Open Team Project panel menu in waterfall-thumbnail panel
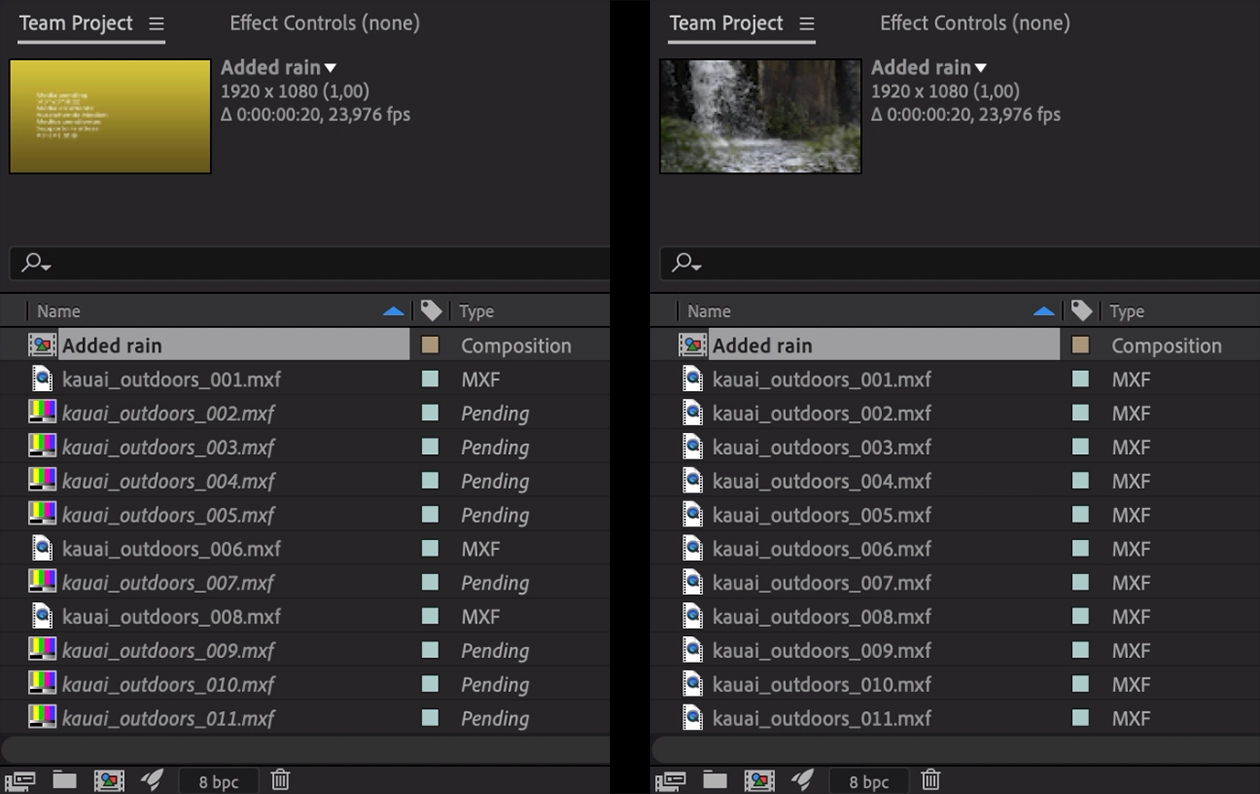This screenshot has height=794, width=1260. (806, 23)
